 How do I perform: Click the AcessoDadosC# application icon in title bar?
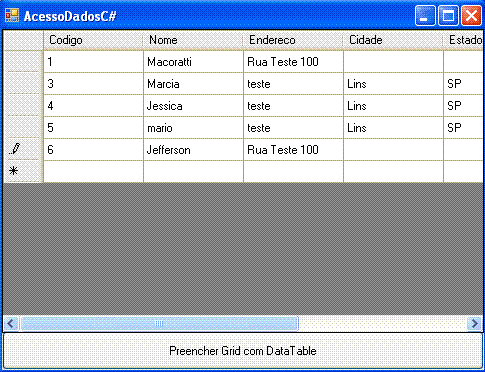click(12, 15)
